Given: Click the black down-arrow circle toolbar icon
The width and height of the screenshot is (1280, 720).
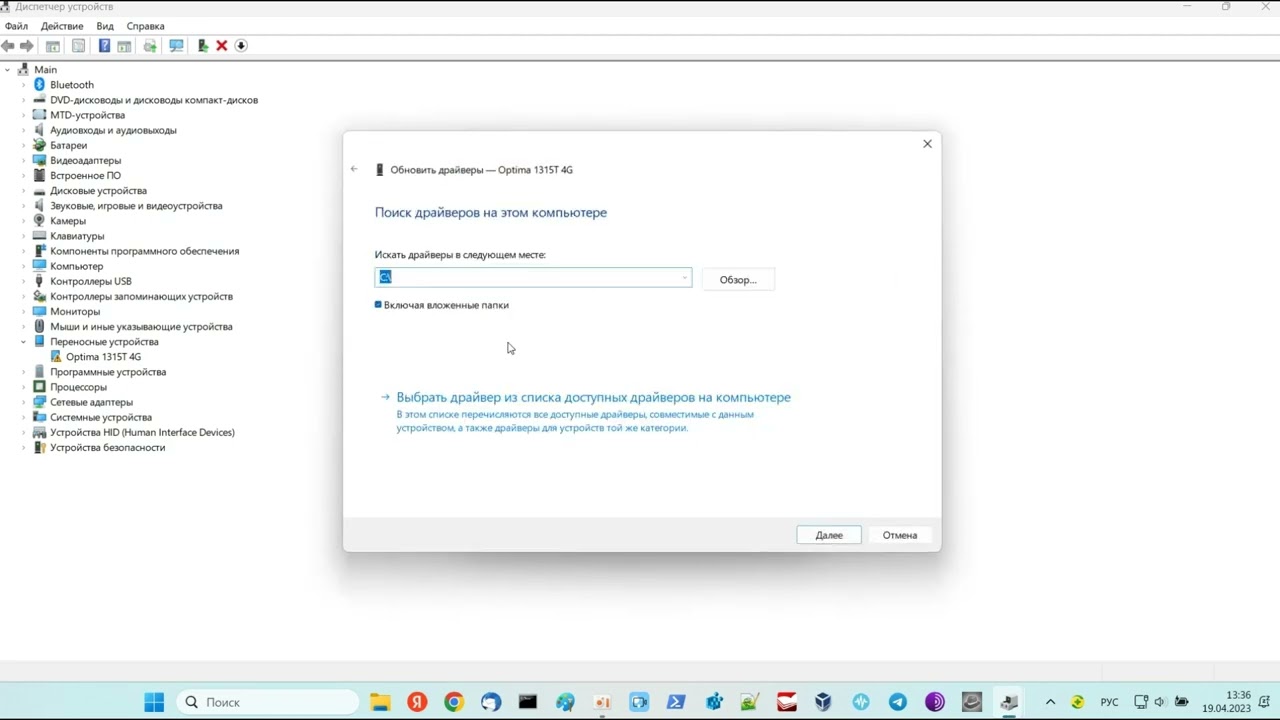Looking at the screenshot, I should pyautogui.click(x=241, y=46).
